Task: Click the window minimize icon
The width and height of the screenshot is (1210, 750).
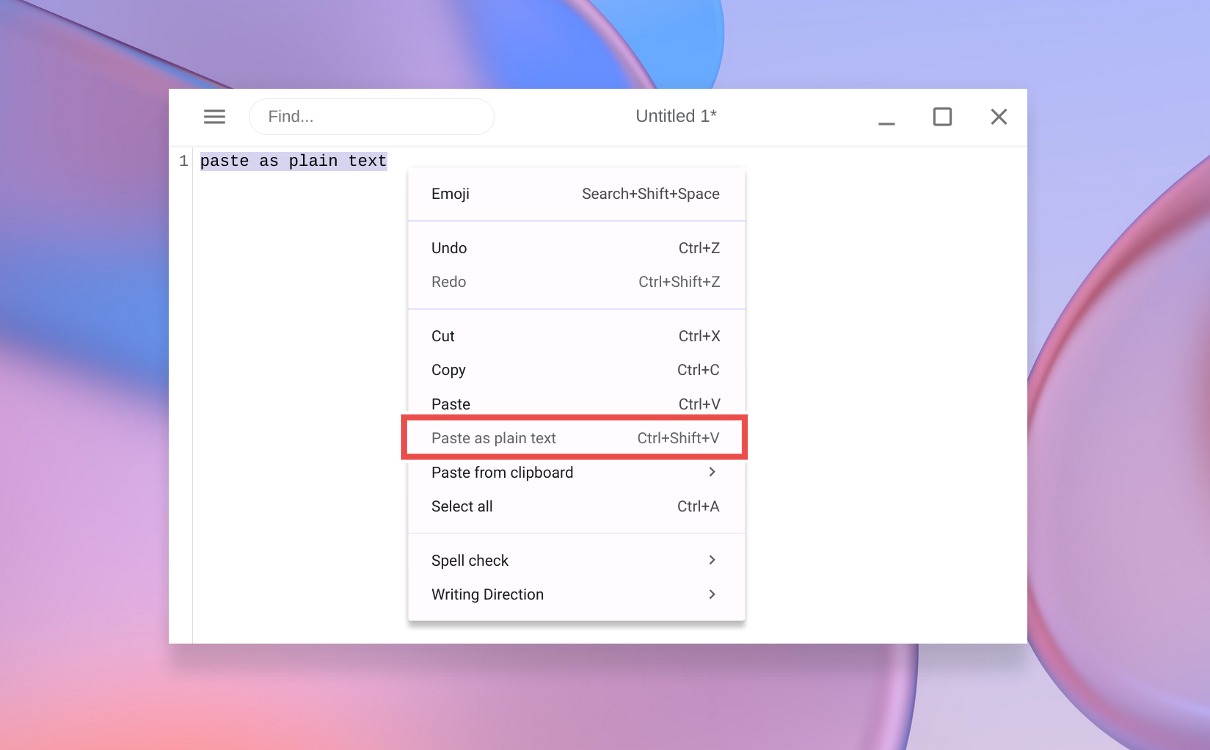Action: tap(886, 116)
